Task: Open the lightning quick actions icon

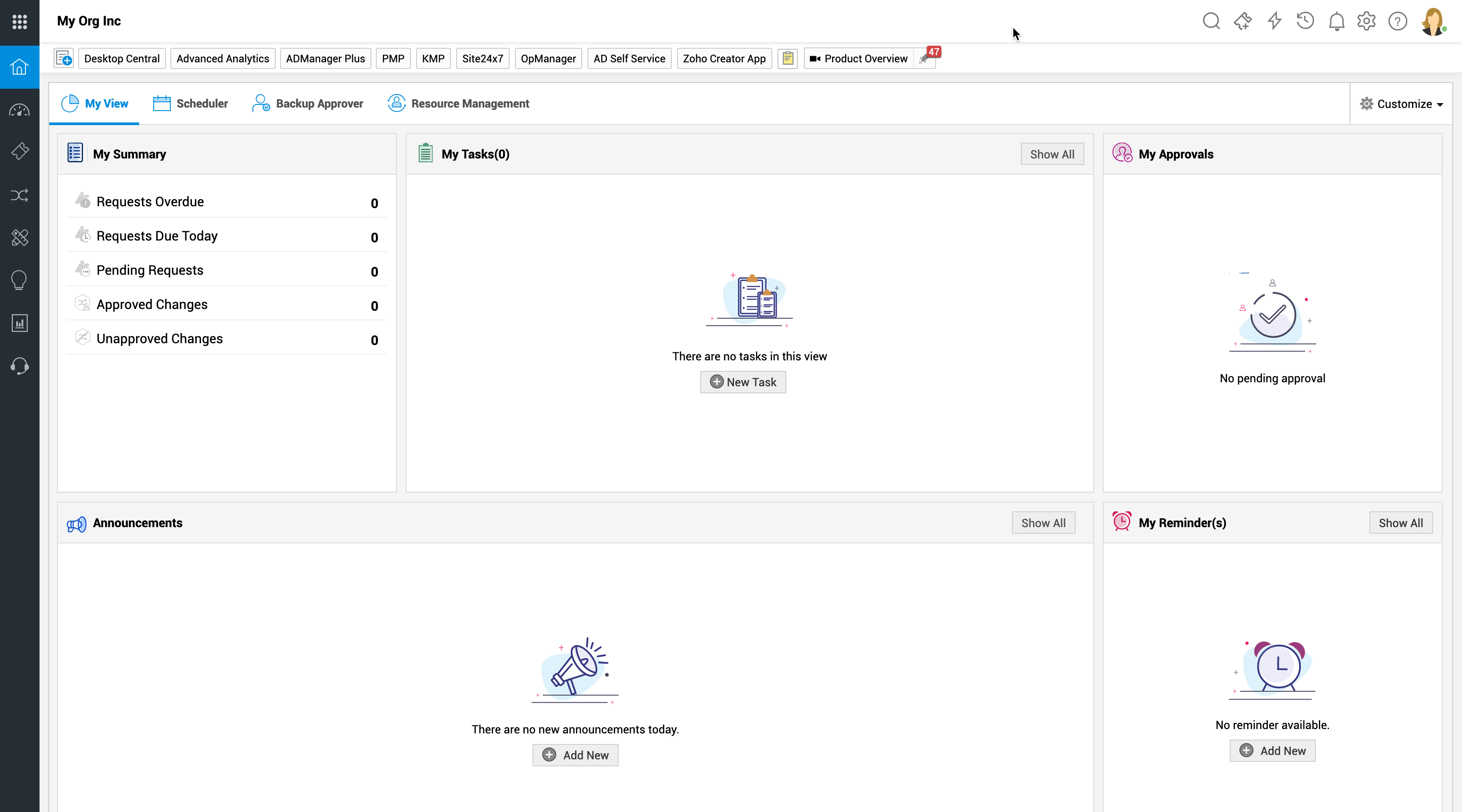Action: [x=1274, y=22]
